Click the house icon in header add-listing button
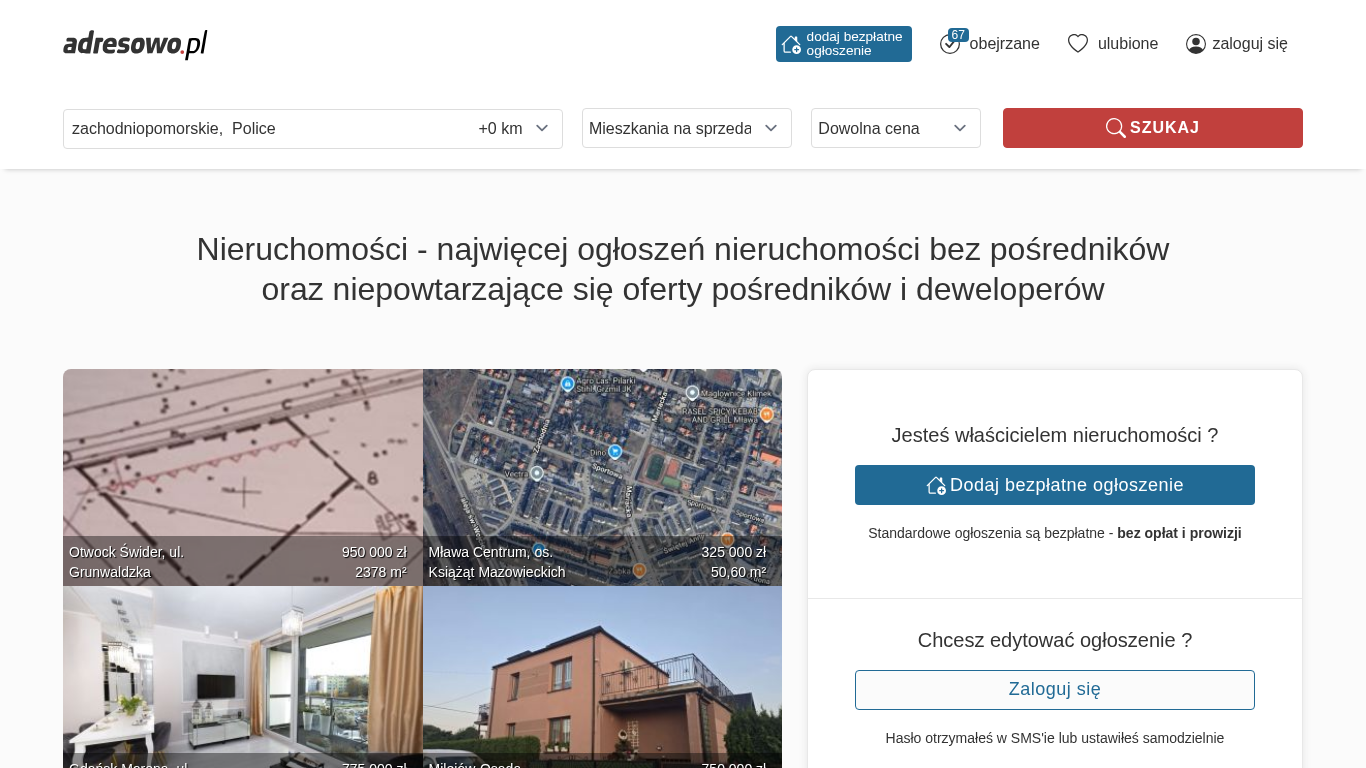 [x=791, y=44]
